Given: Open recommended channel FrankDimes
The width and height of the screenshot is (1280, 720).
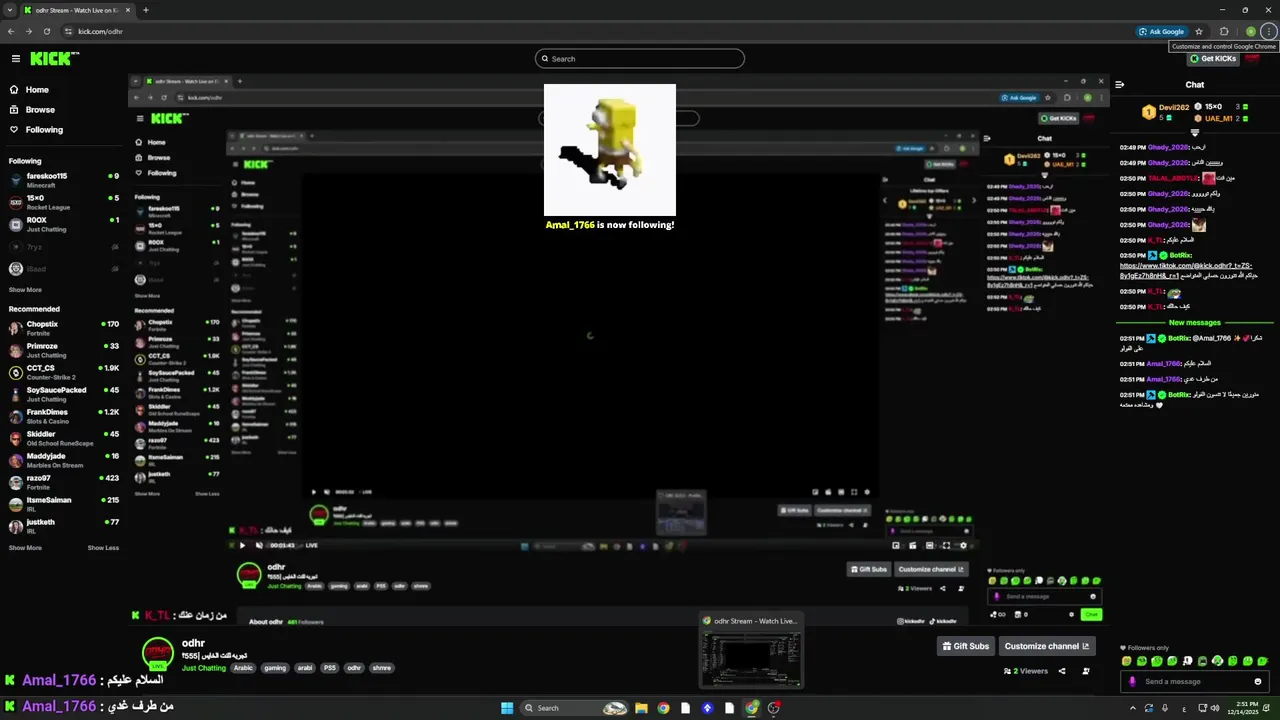Looking at the screenshot, I should tap(62, 416).
